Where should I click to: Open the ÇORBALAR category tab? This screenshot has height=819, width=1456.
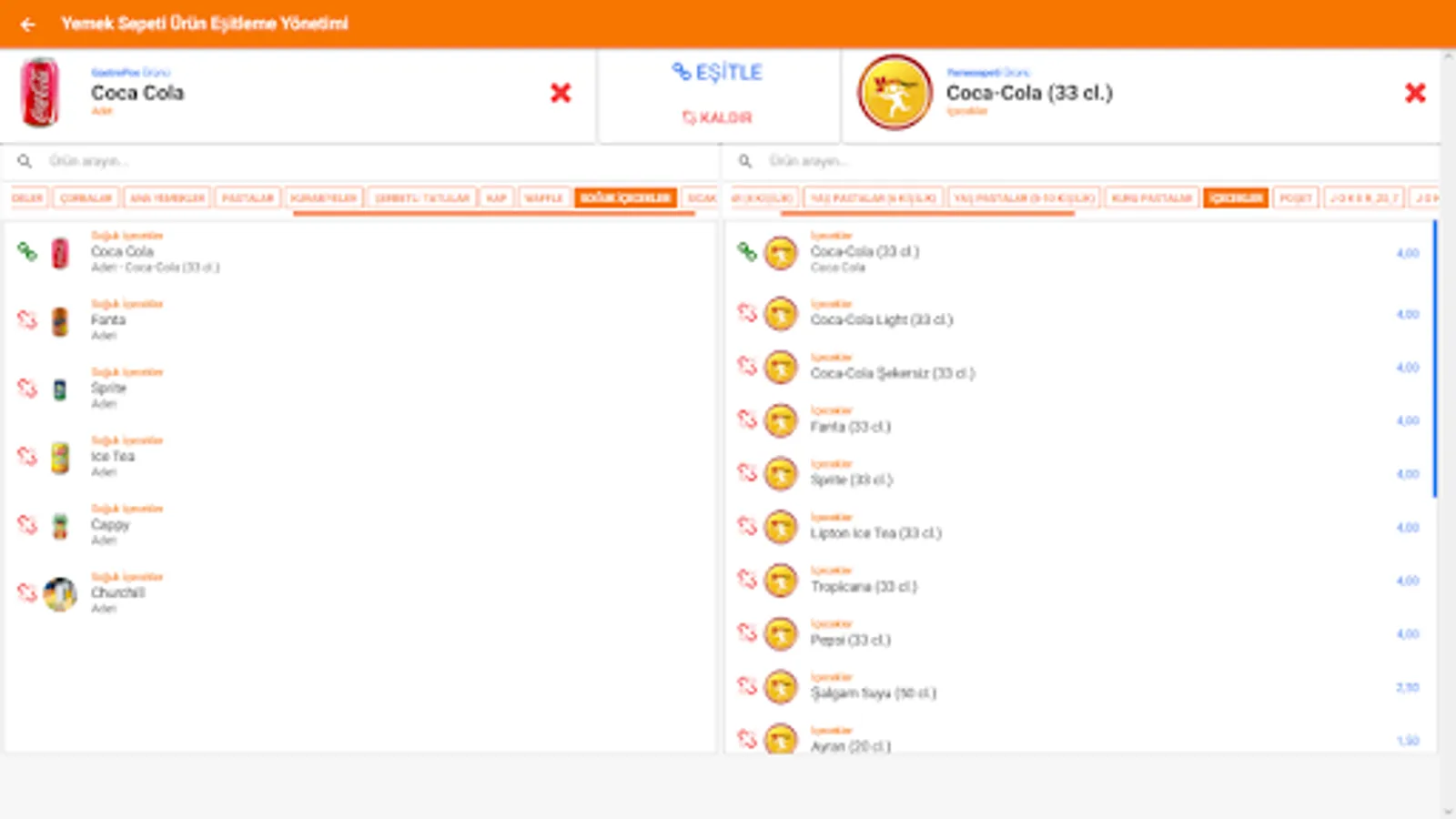pos(86,197)
